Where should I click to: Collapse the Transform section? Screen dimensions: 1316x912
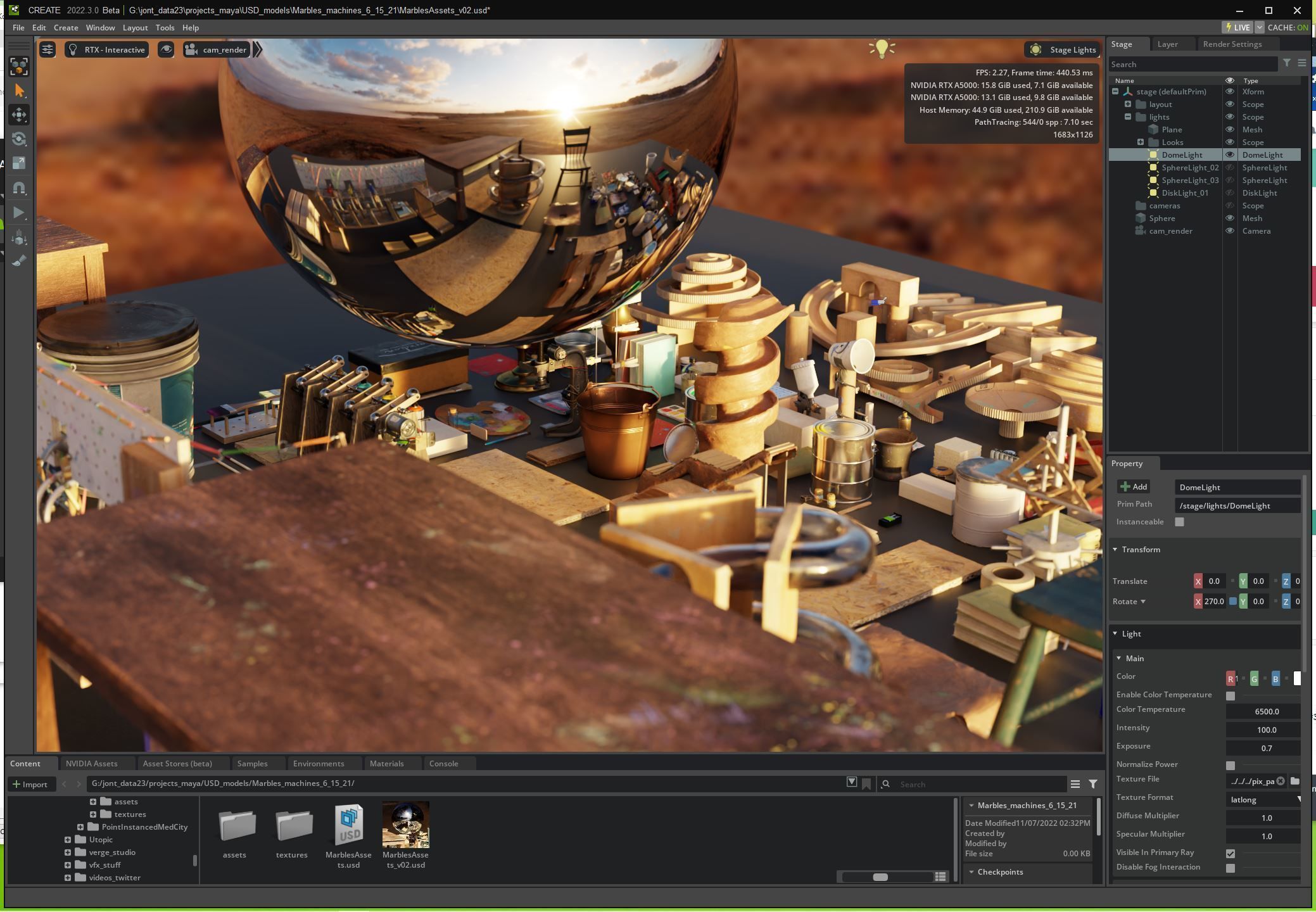1115,549
